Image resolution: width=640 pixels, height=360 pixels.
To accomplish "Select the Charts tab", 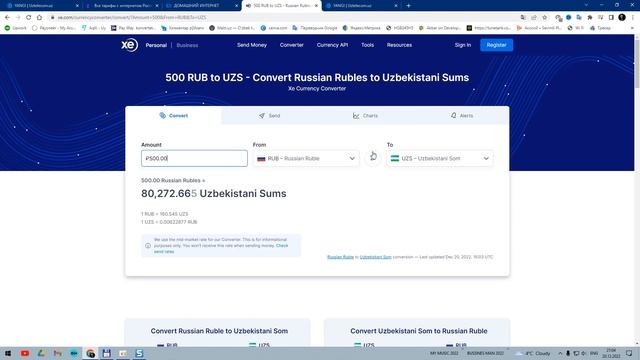I will 365,116.
